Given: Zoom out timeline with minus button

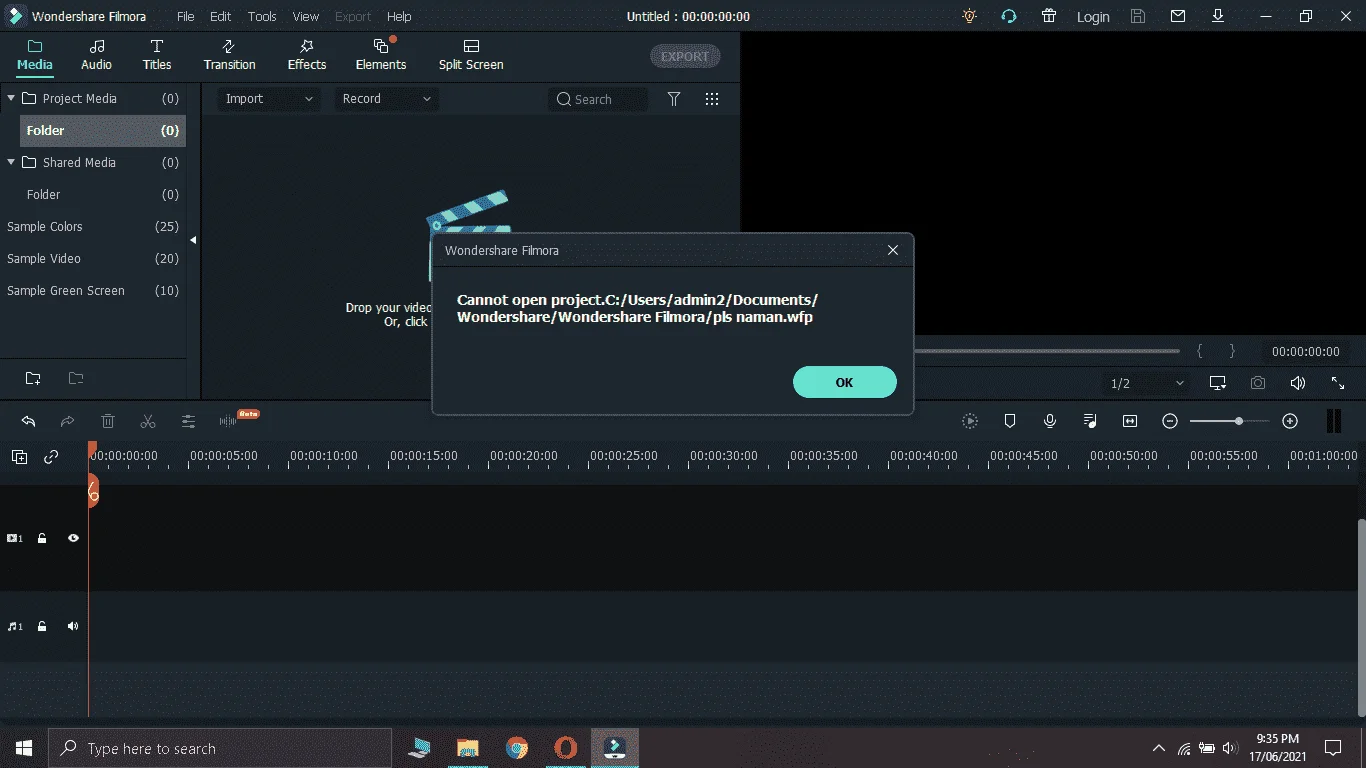Looking at the screenshot, I should pos(1170,421).
